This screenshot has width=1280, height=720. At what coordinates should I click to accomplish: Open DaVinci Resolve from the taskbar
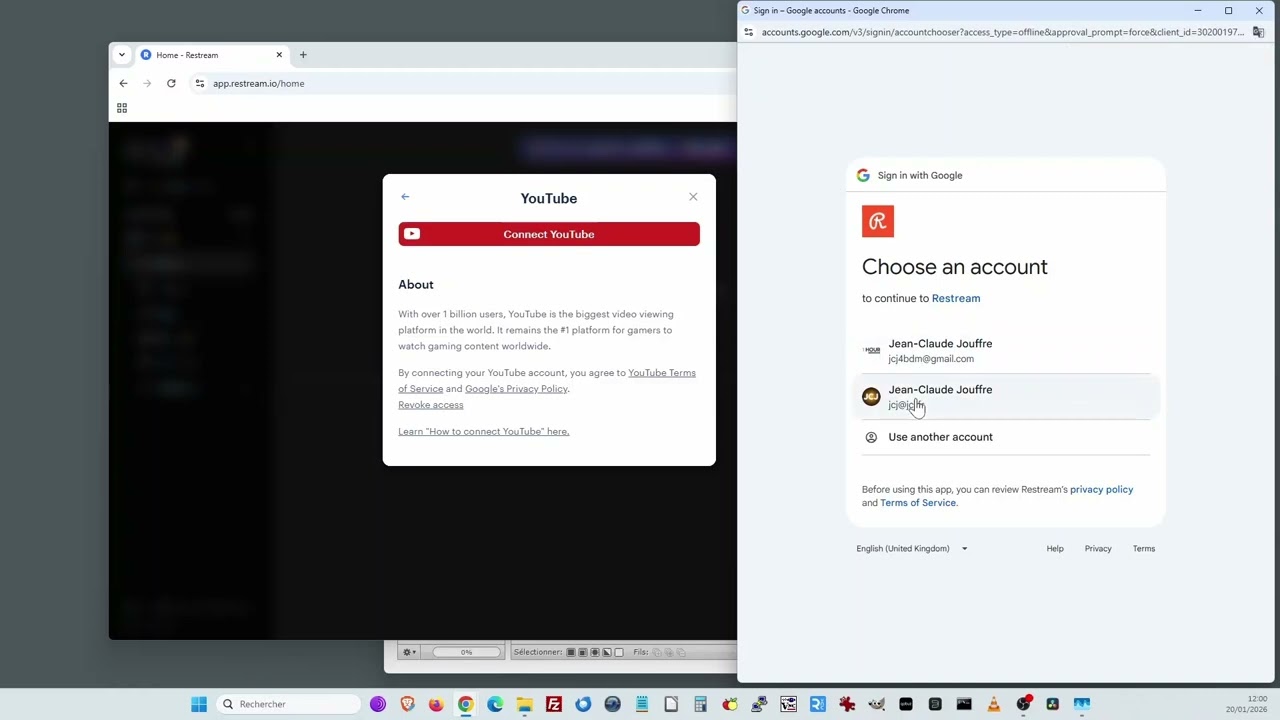(1052, 704)
